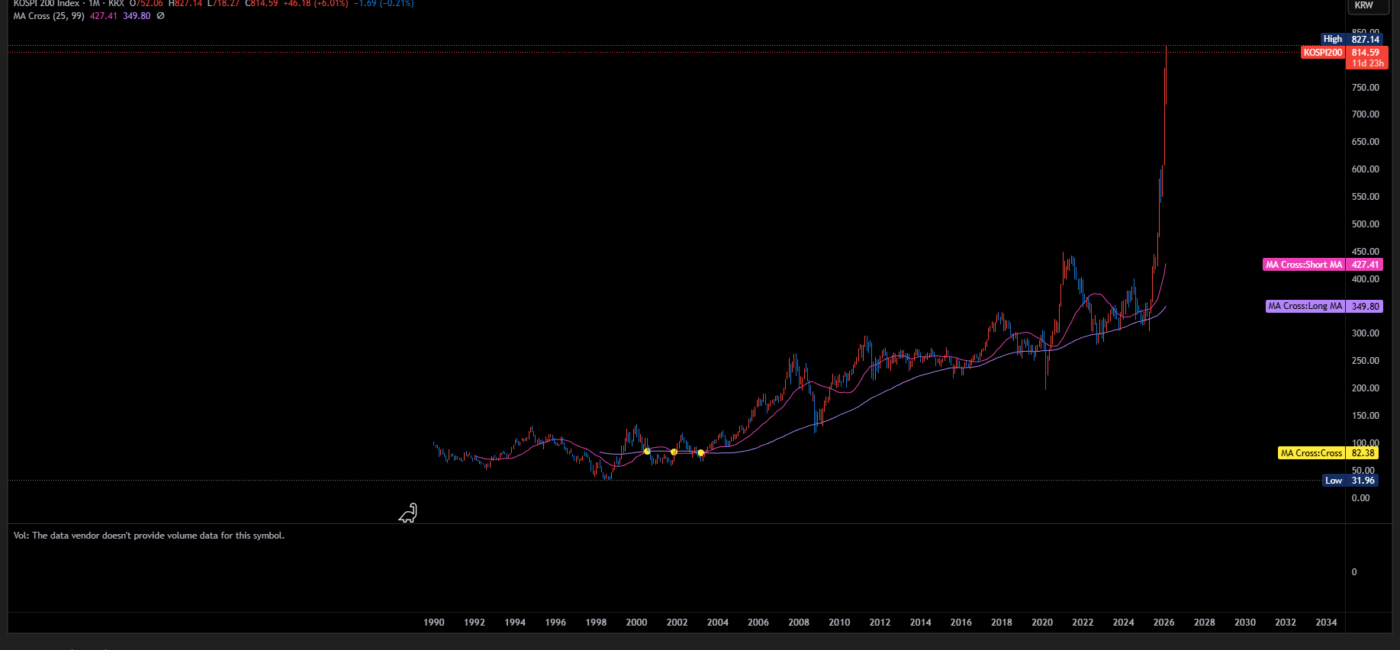The height and width of the screenshot is (650, 1400).
Task: Click the TradingView dinosaur logo icon
Action: [x=408, y=513]
